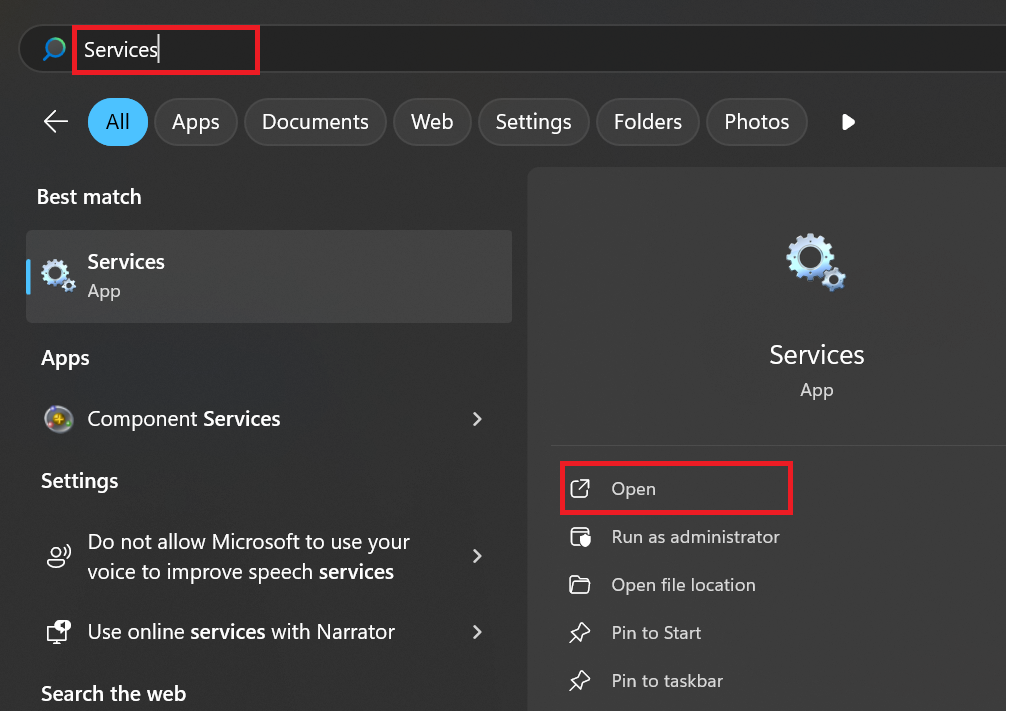The width and height of the screenshot is (1016, 711).
Task: Click the Open file location folder icon
Action: [580, 585]
